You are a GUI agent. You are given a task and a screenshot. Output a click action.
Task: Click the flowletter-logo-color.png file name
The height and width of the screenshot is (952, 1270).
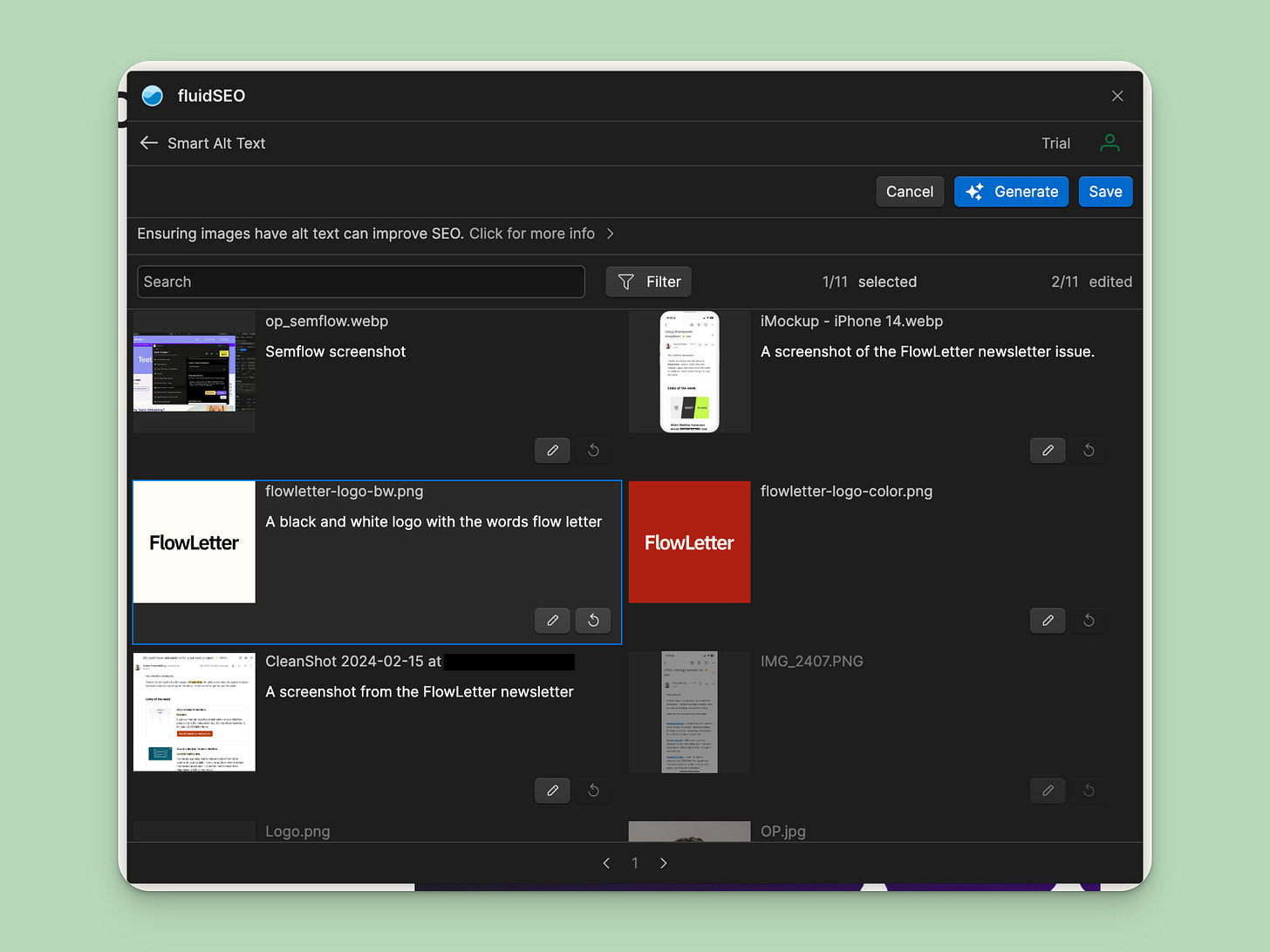(x=846, y=491)
